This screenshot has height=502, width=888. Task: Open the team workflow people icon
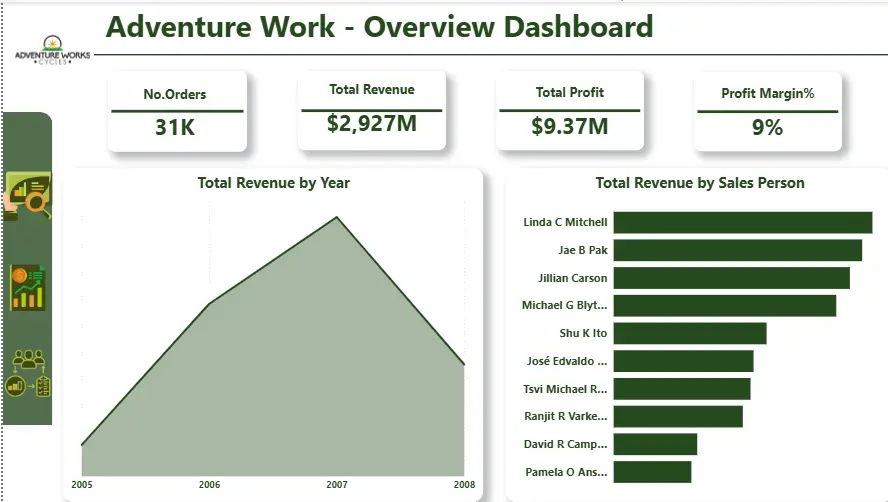pos(28,373)
